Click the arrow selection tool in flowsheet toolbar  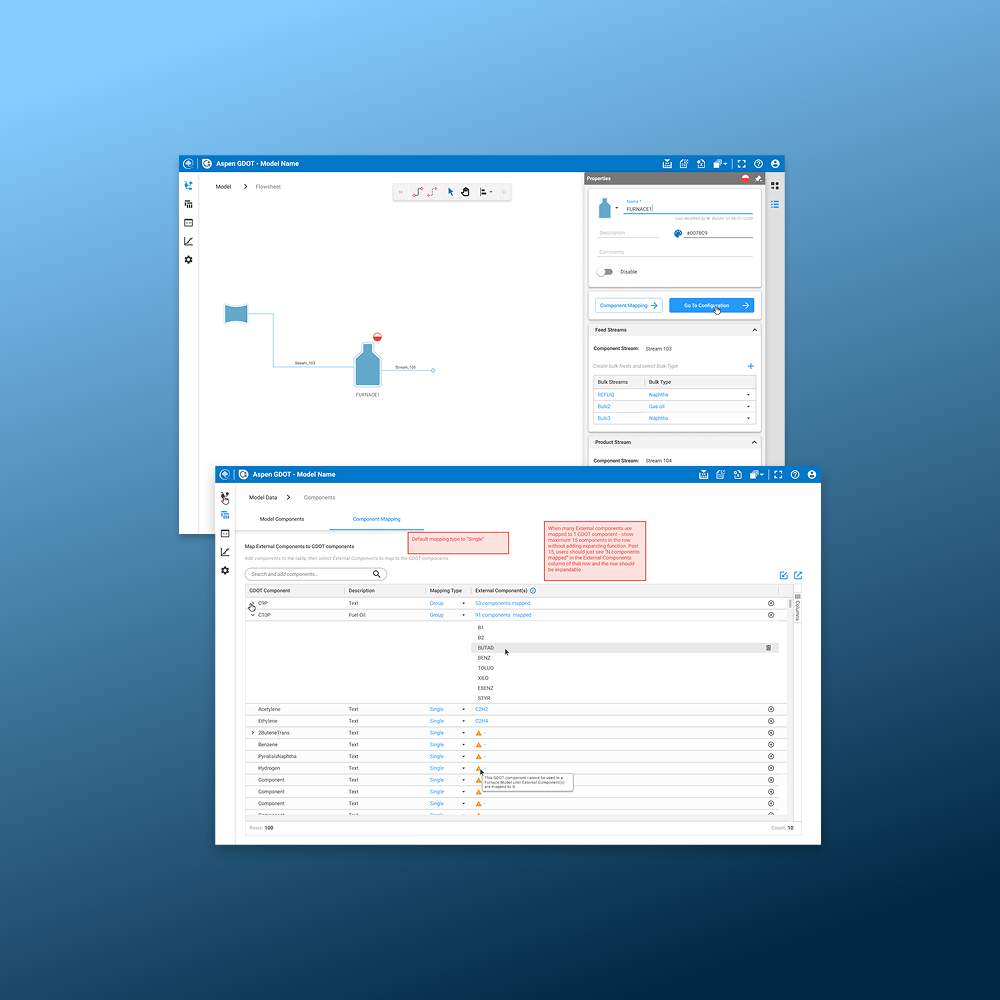tap(451, 191)
